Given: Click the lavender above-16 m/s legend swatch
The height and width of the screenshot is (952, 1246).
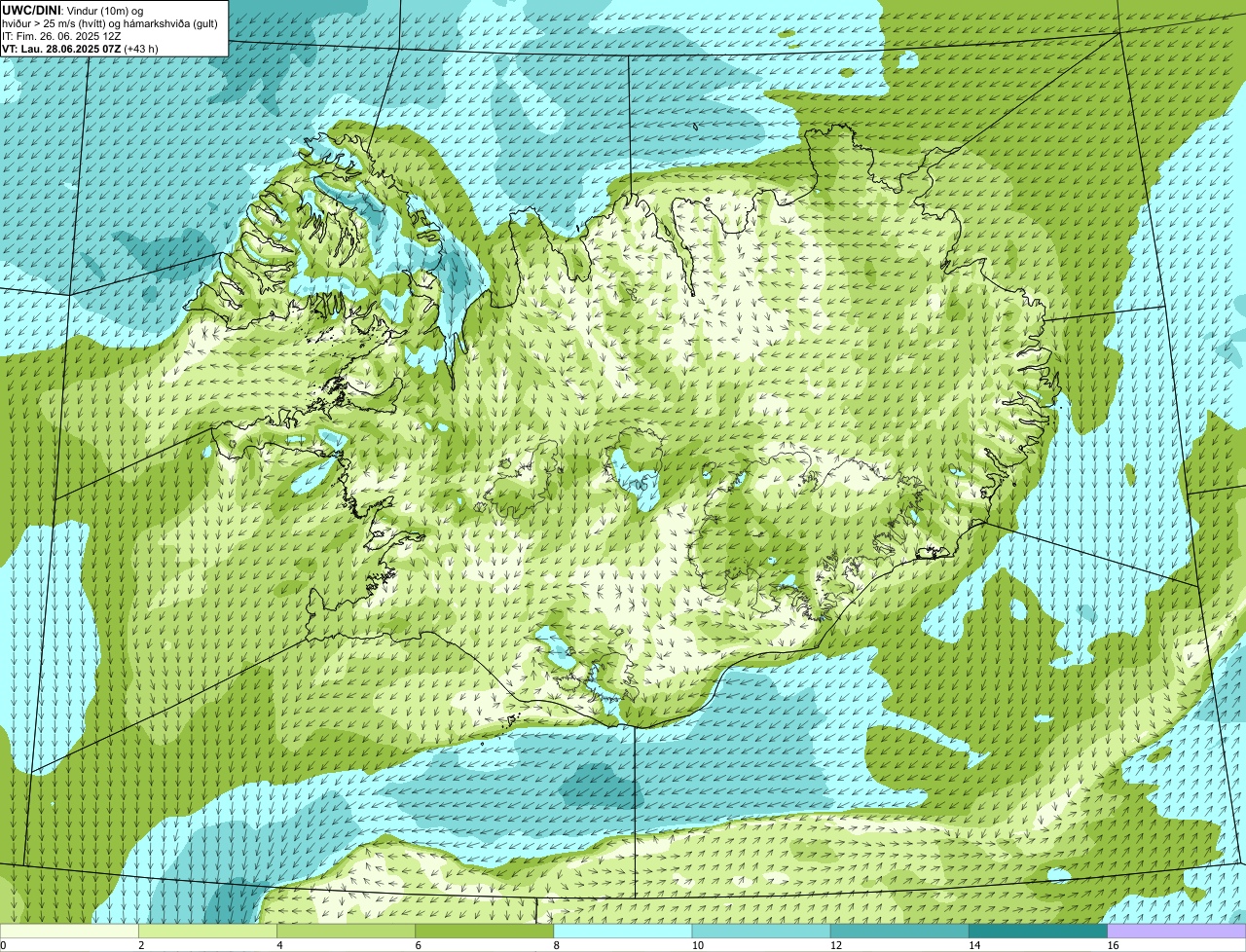Looking at the screenshot, I should [x=1177, y=932].
